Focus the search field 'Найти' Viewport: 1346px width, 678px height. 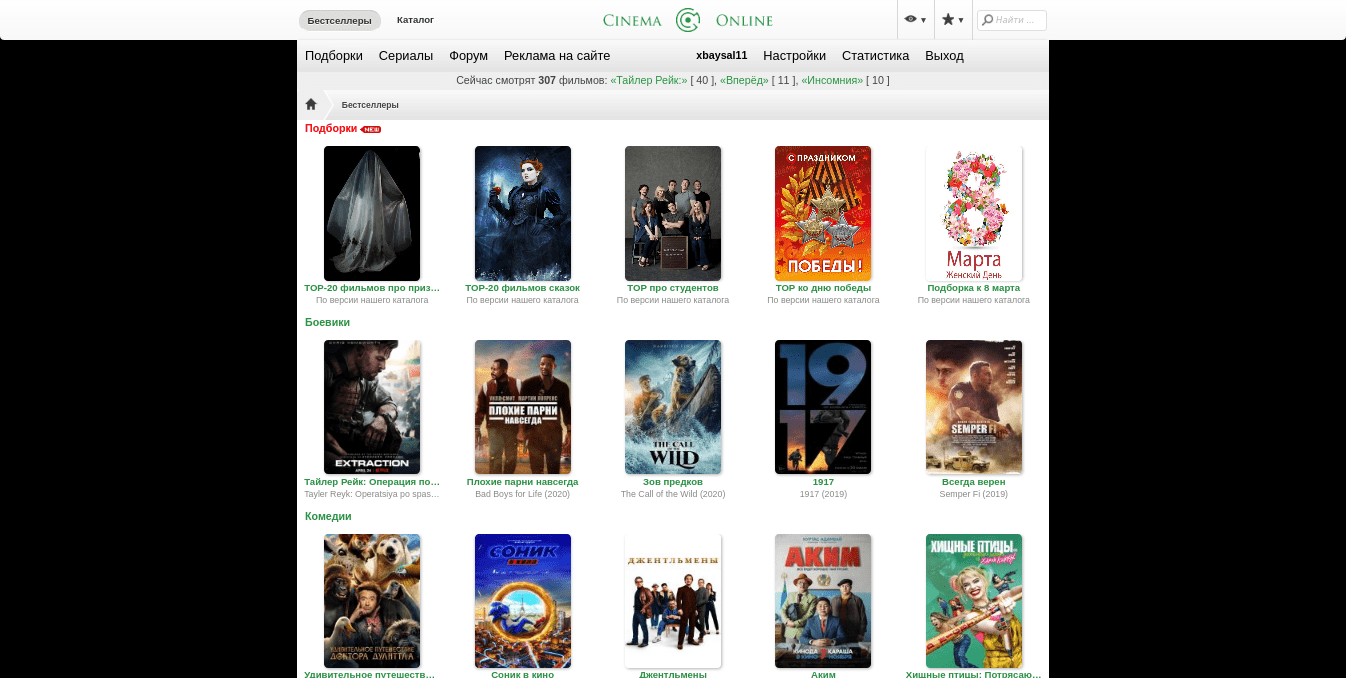click(x=1012, y=20)
